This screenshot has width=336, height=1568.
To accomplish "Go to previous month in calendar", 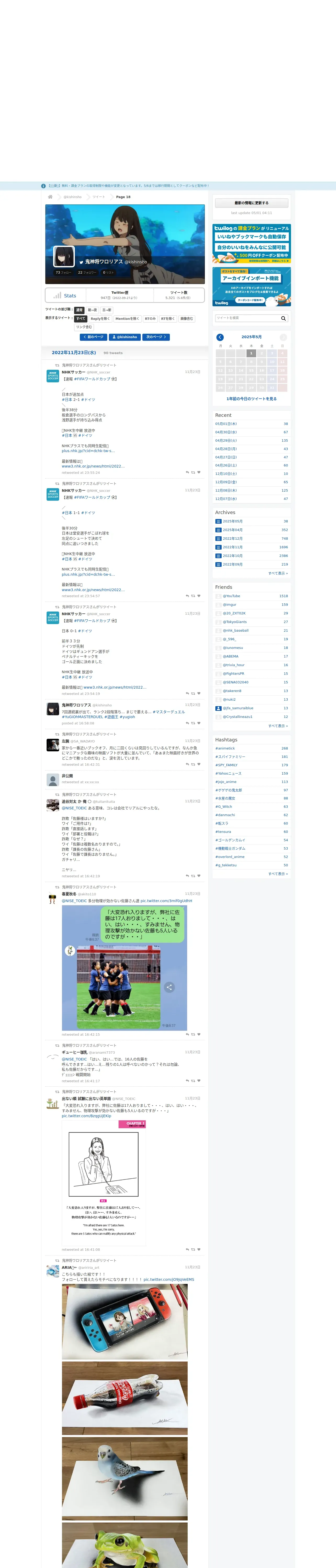I will [x=220, y=337].
